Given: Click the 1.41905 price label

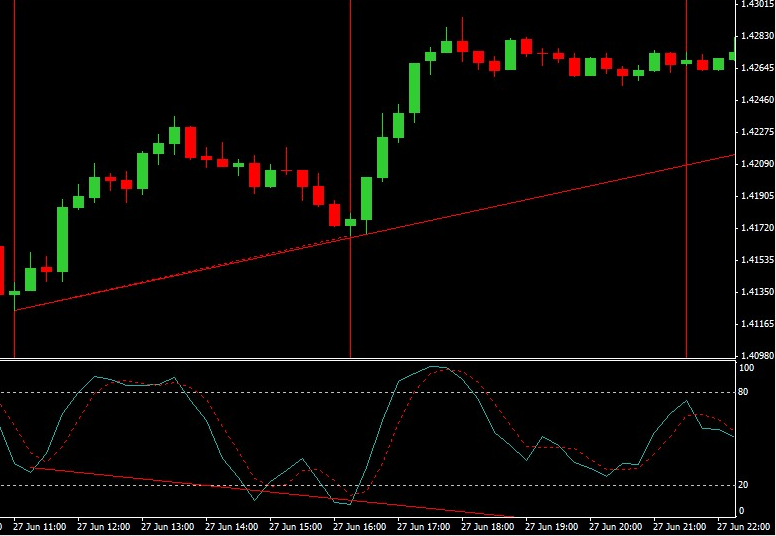Looking at the screenshot, I should click(757, 195).
